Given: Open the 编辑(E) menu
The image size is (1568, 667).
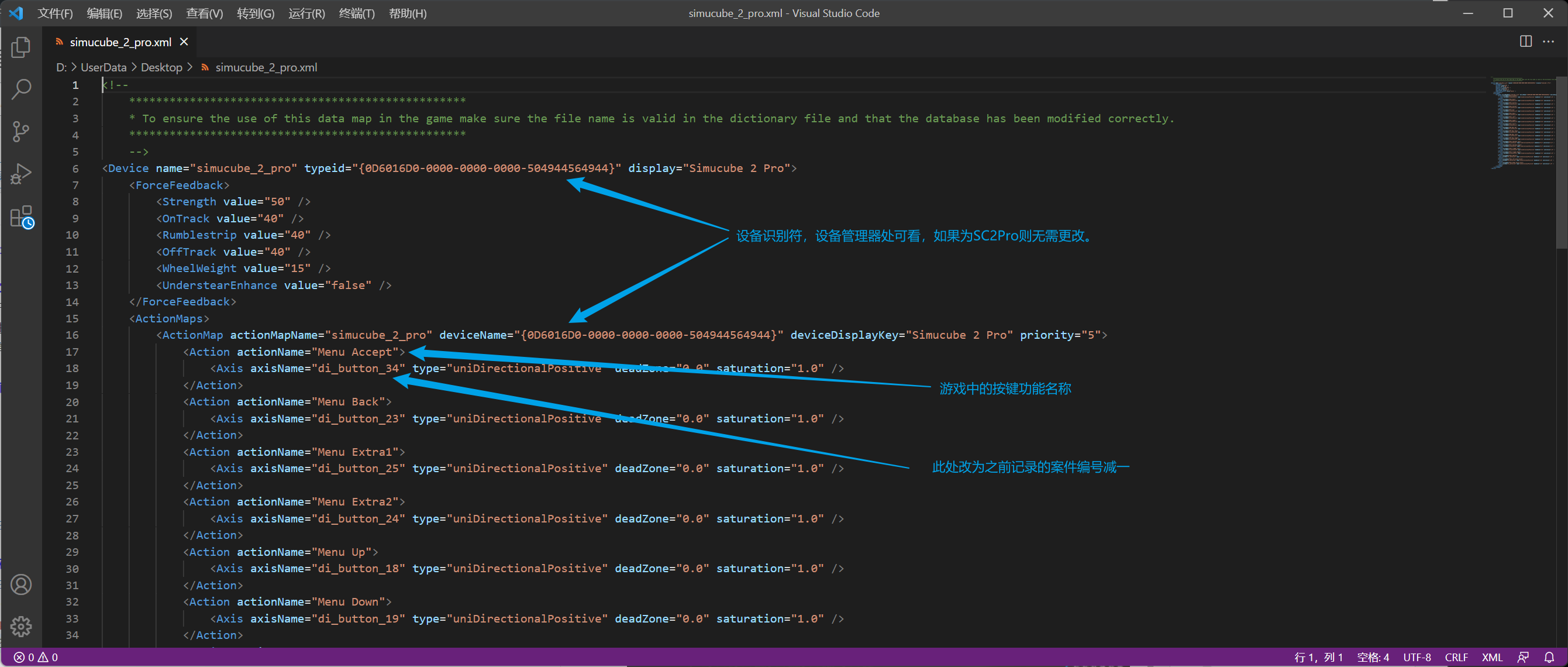Looking at the screenshot, I should 104,13.
